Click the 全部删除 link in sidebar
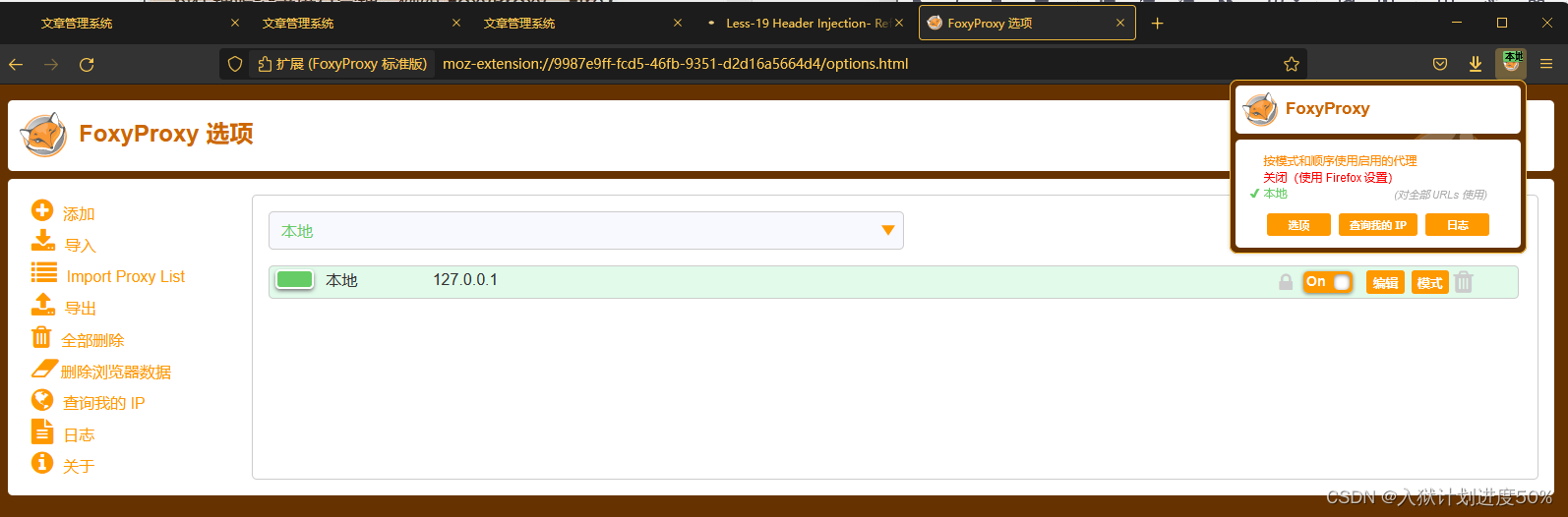This screenshot has width=1568, height=517. (92, 341)
